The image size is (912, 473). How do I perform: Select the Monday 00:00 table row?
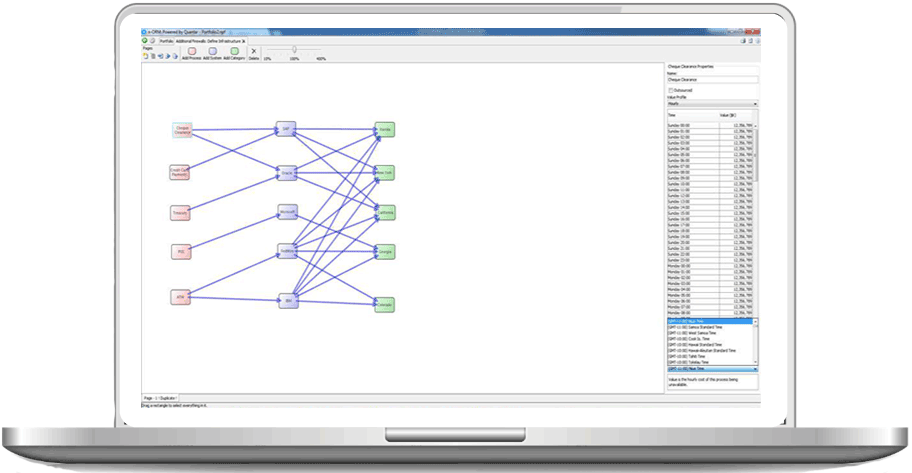[x=710, y=266]
